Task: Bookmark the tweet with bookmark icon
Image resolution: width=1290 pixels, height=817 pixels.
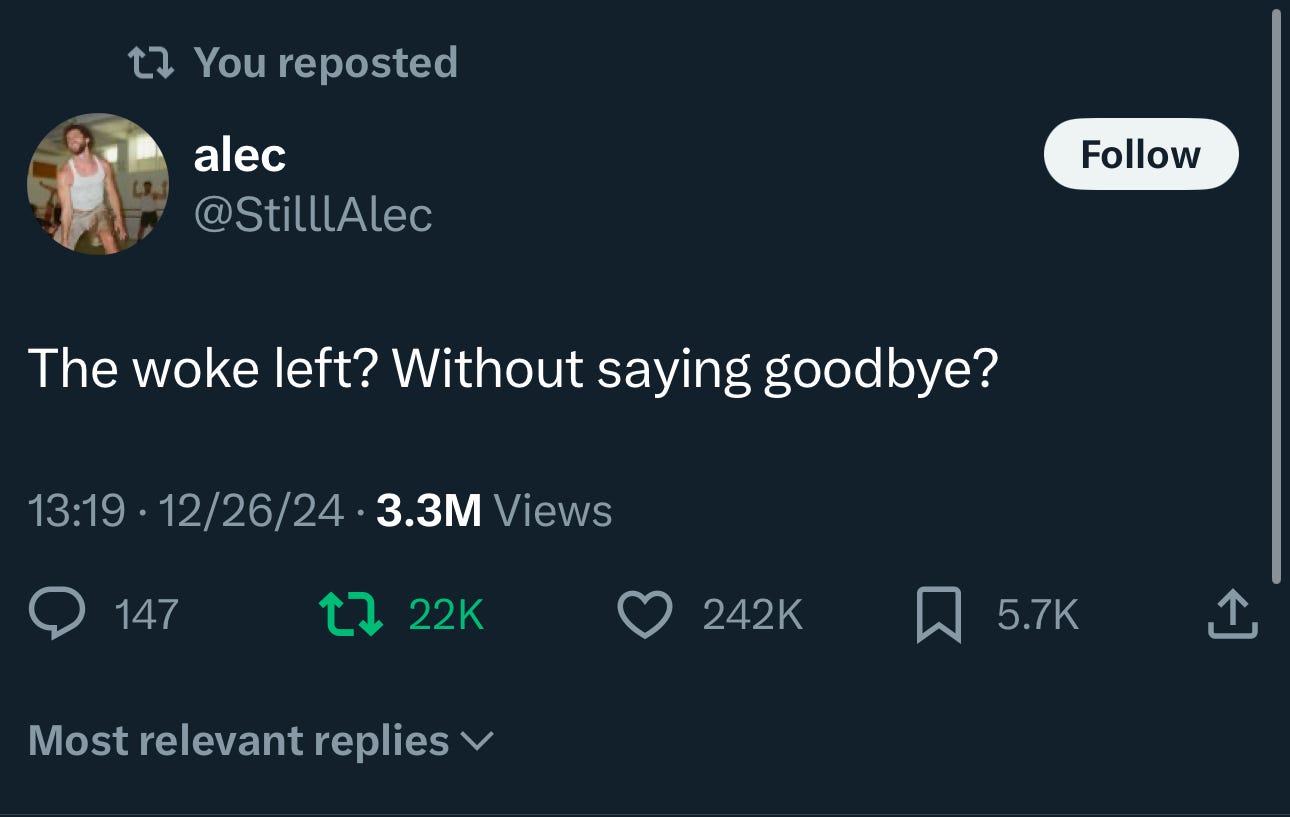Action: [x=939, y=614]
